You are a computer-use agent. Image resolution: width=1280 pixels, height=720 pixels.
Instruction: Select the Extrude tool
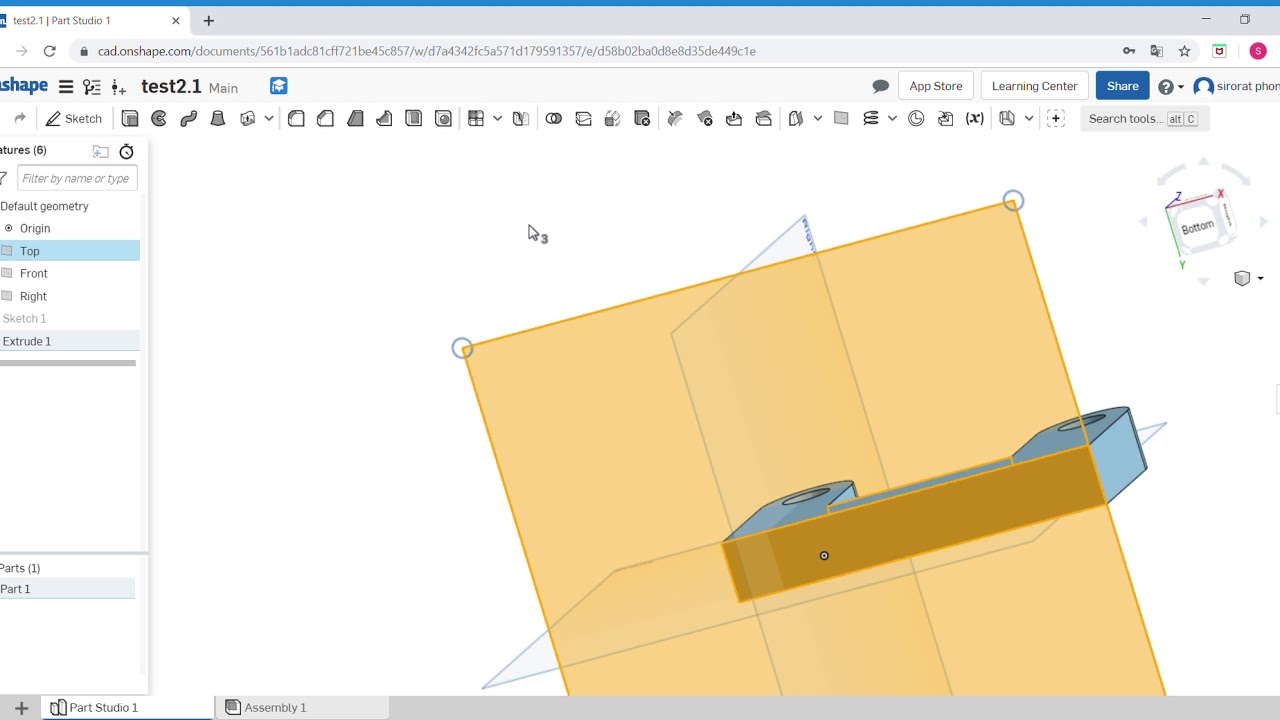tap(130, 119)
